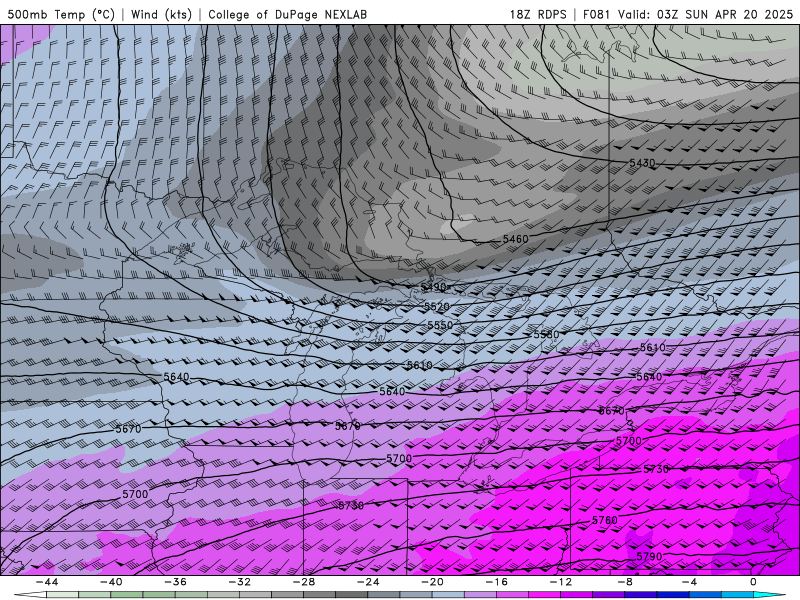800x600 pixels.
Task: Click the 5460 height contour label
Action: pos(515,239)
